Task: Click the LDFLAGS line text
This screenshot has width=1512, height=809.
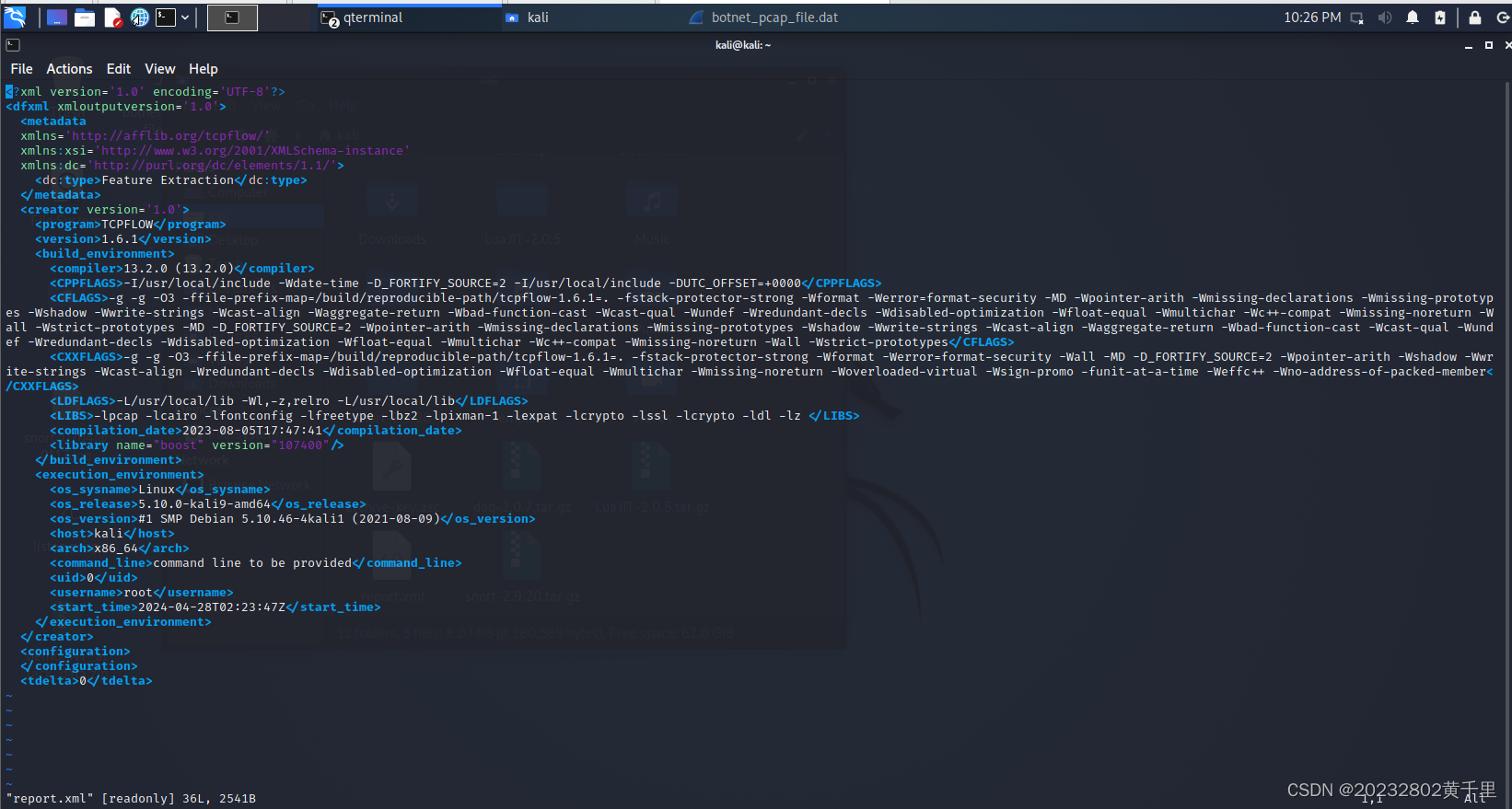Action: tap(289, 401)
